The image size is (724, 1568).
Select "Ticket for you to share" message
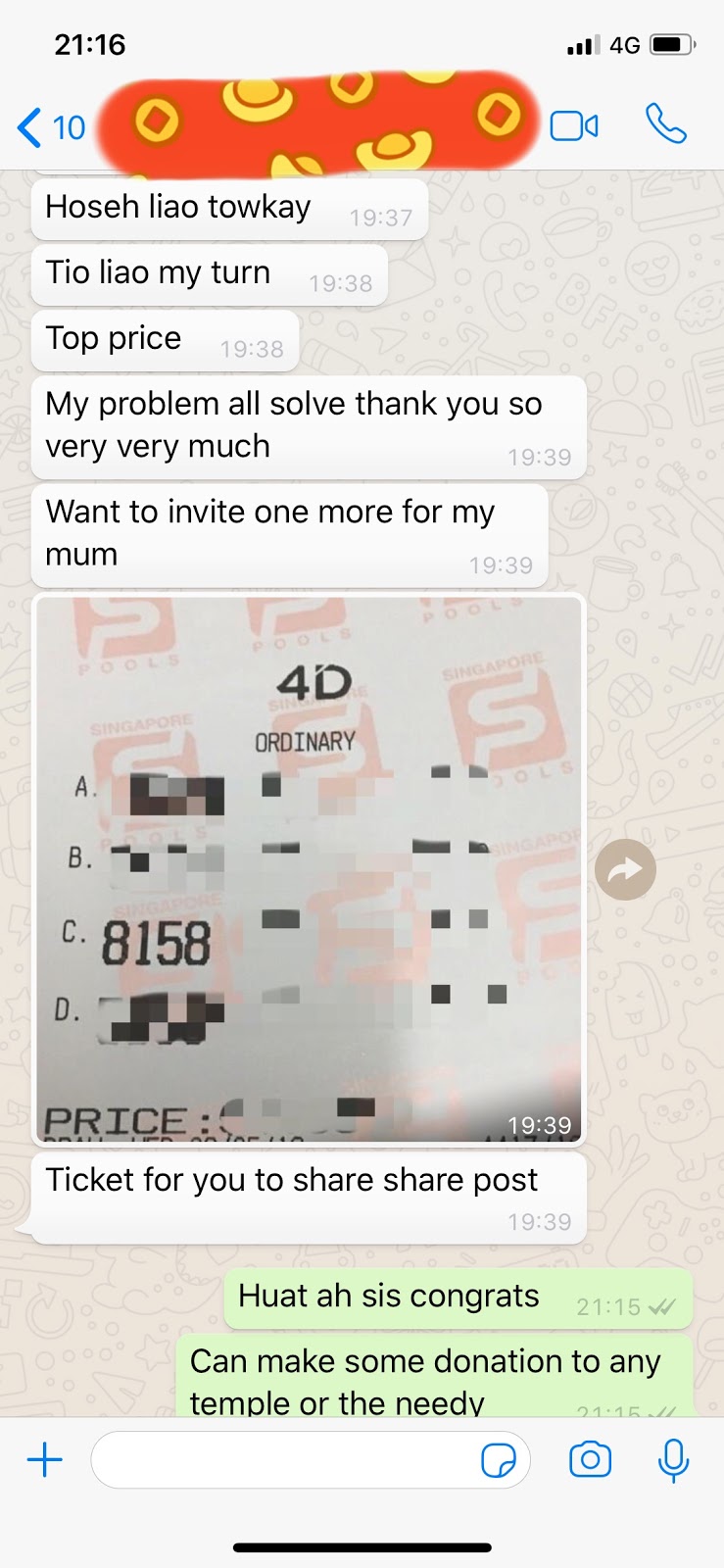pyautogui.click(x=309, y=1198)
